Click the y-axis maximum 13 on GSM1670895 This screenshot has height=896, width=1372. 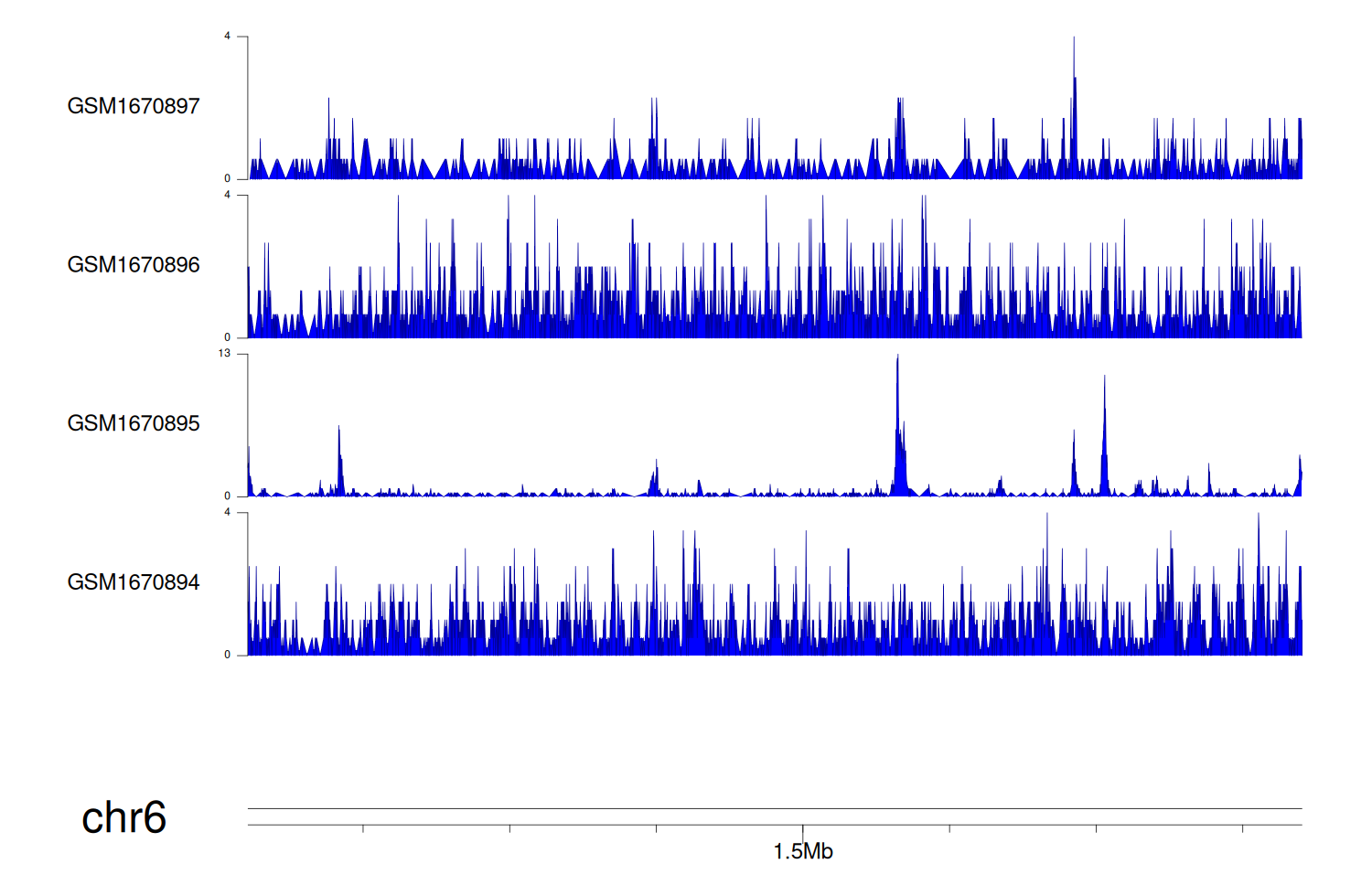click(x=225, y=354)
